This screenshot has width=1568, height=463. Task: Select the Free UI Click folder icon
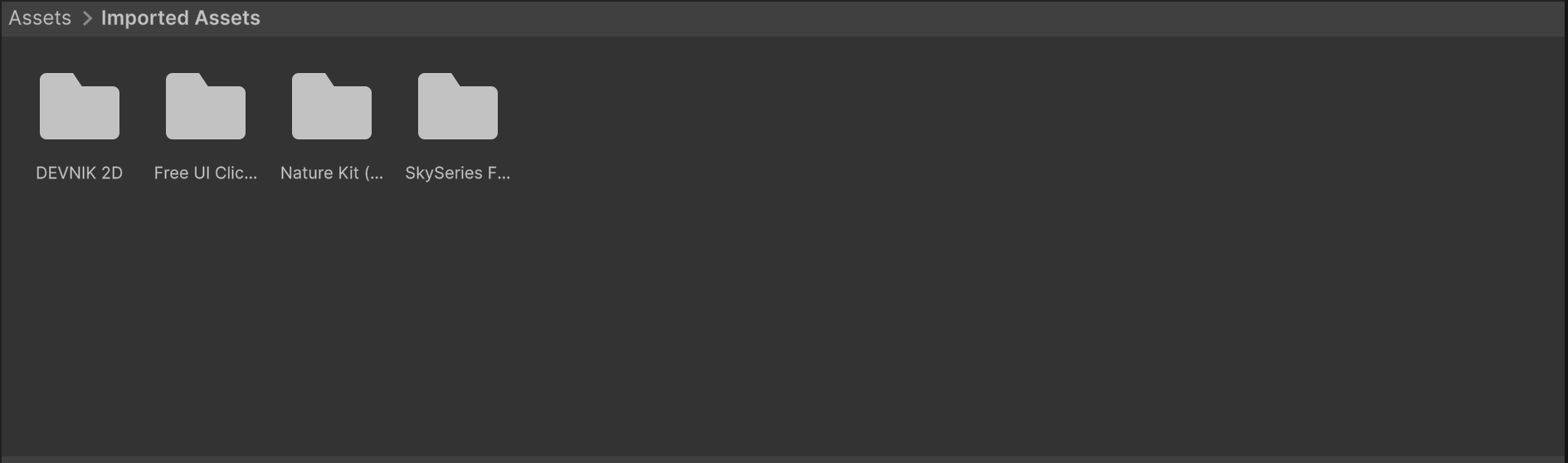pos(206,106)
